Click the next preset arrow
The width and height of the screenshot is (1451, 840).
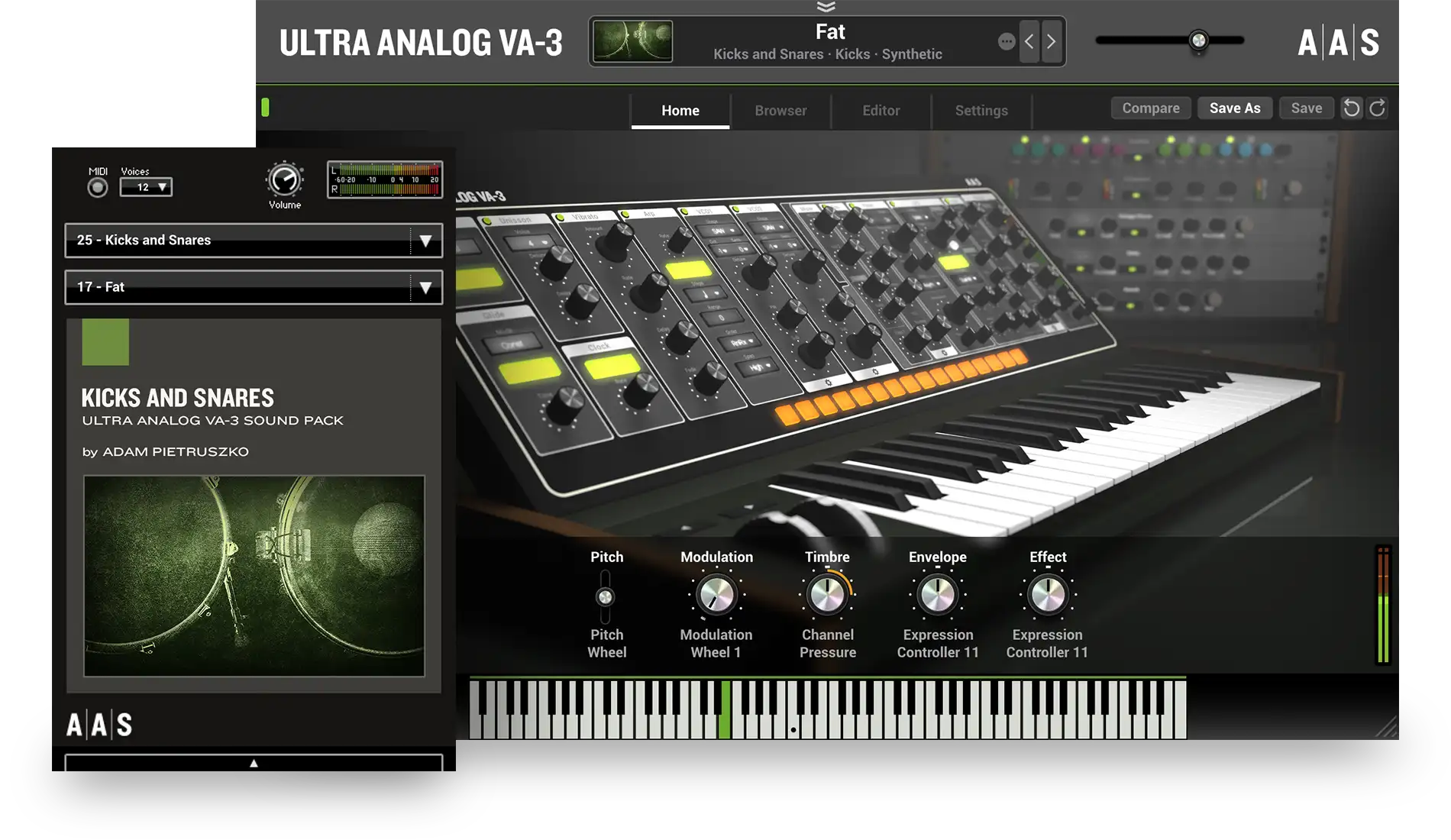[1052, 42]
